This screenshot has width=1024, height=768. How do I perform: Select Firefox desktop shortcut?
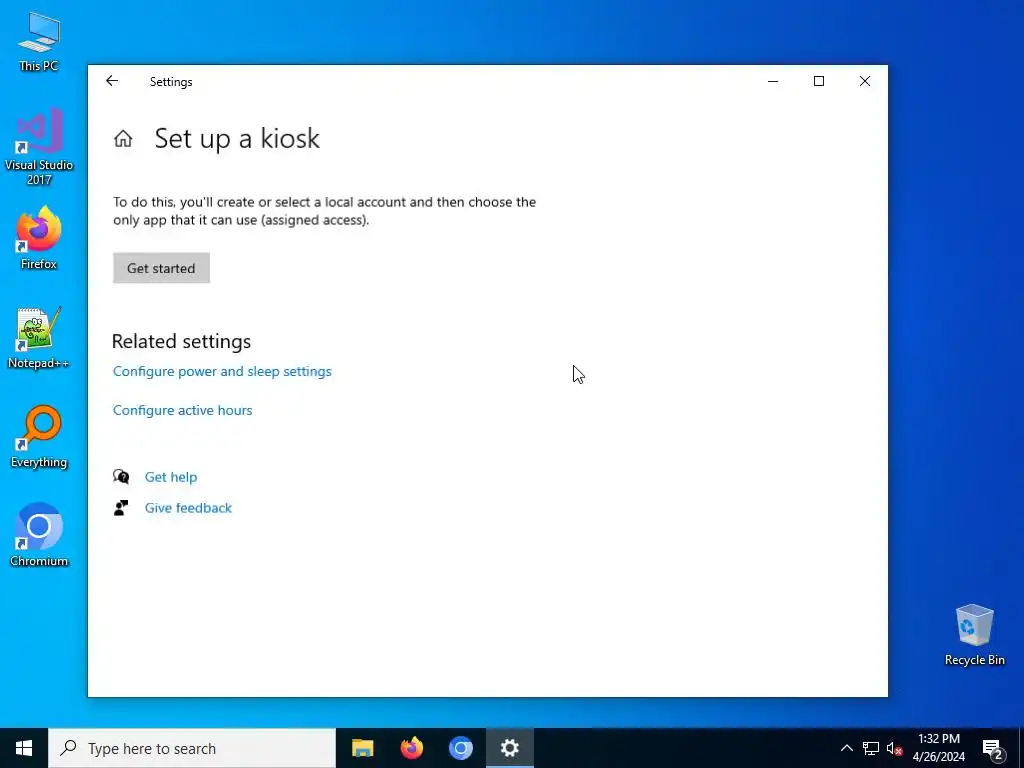coord(39,238)
